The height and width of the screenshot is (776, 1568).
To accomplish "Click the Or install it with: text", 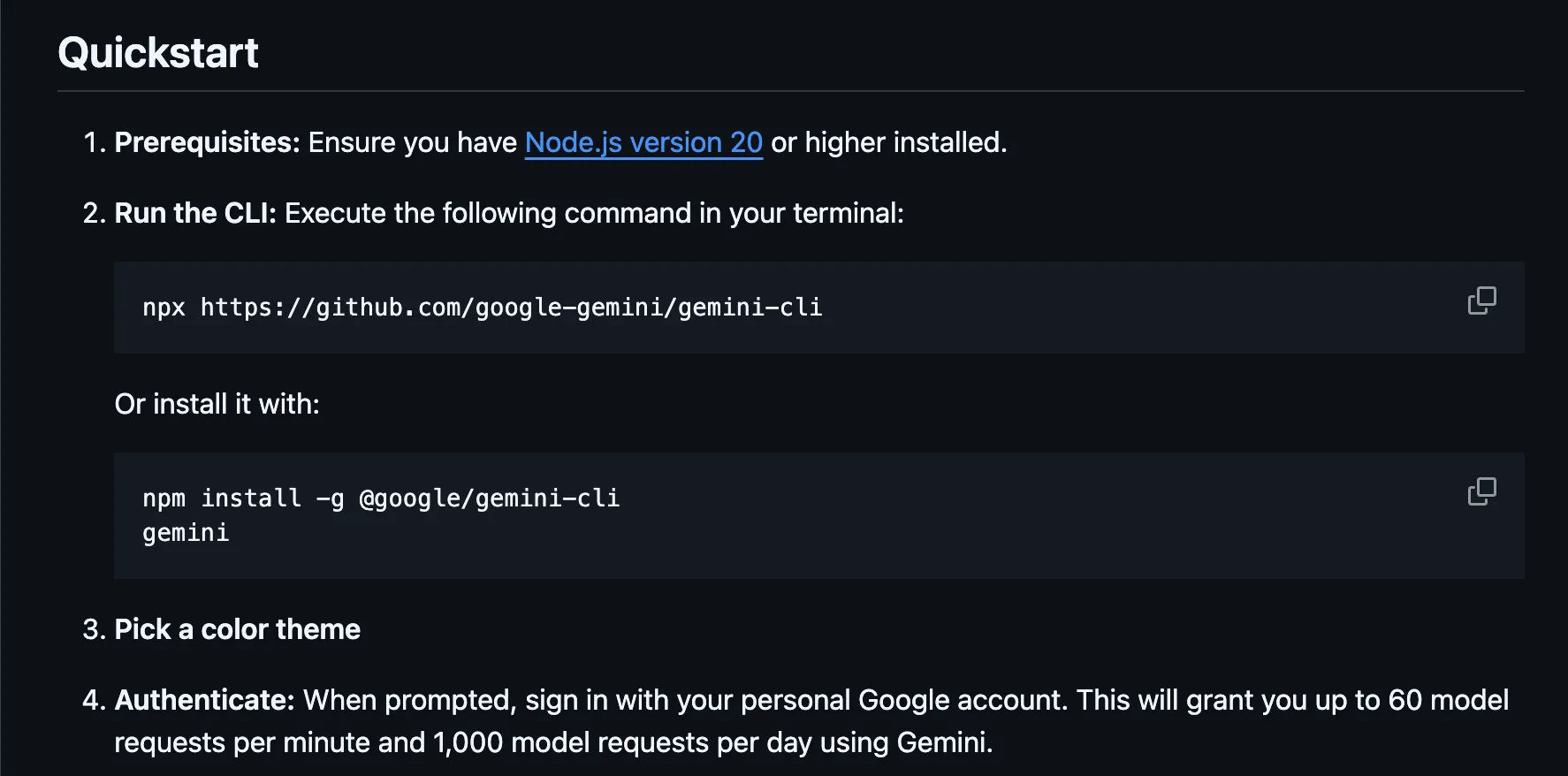I will pos(217,404).
